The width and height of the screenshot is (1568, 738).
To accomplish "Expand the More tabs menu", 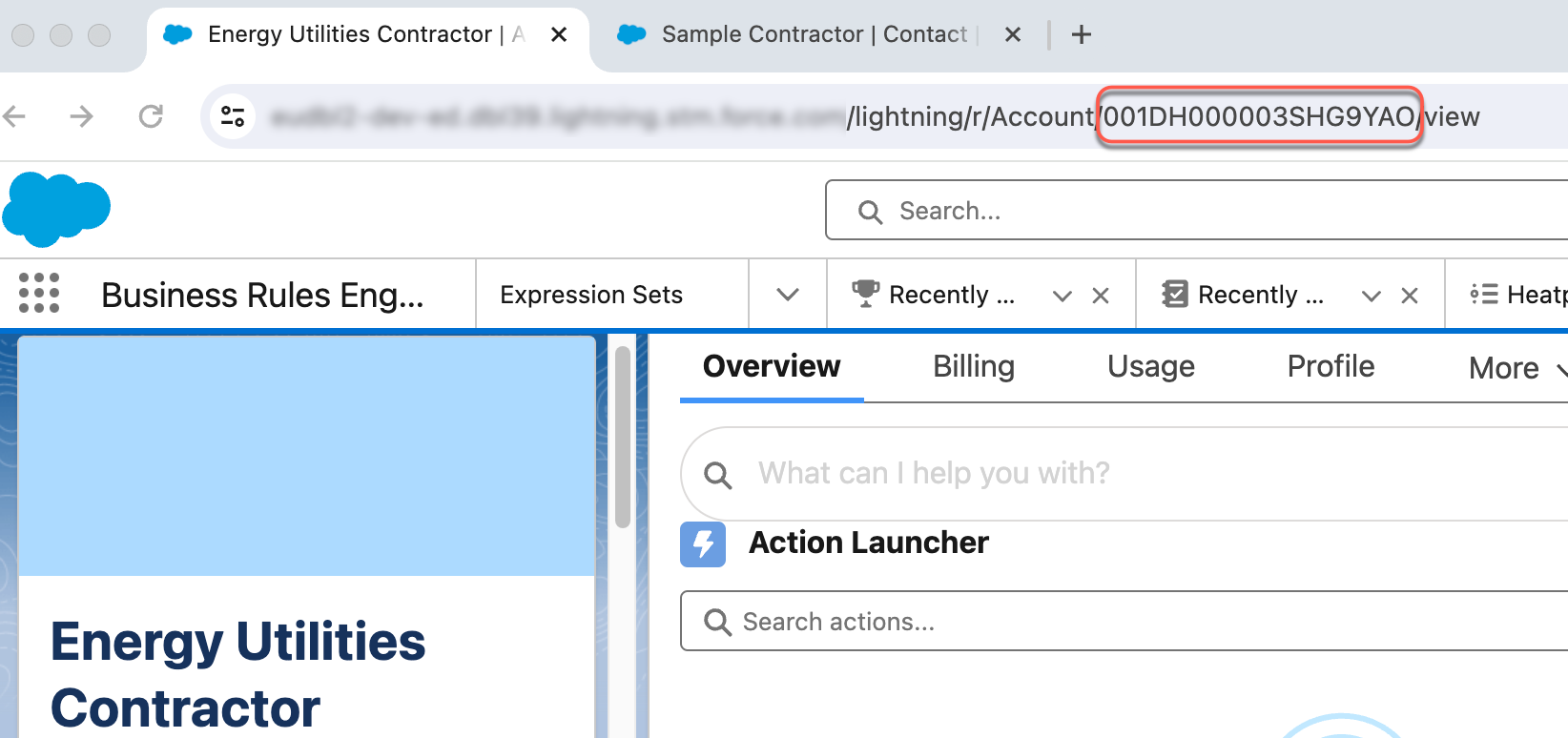I will [1516, 368].
